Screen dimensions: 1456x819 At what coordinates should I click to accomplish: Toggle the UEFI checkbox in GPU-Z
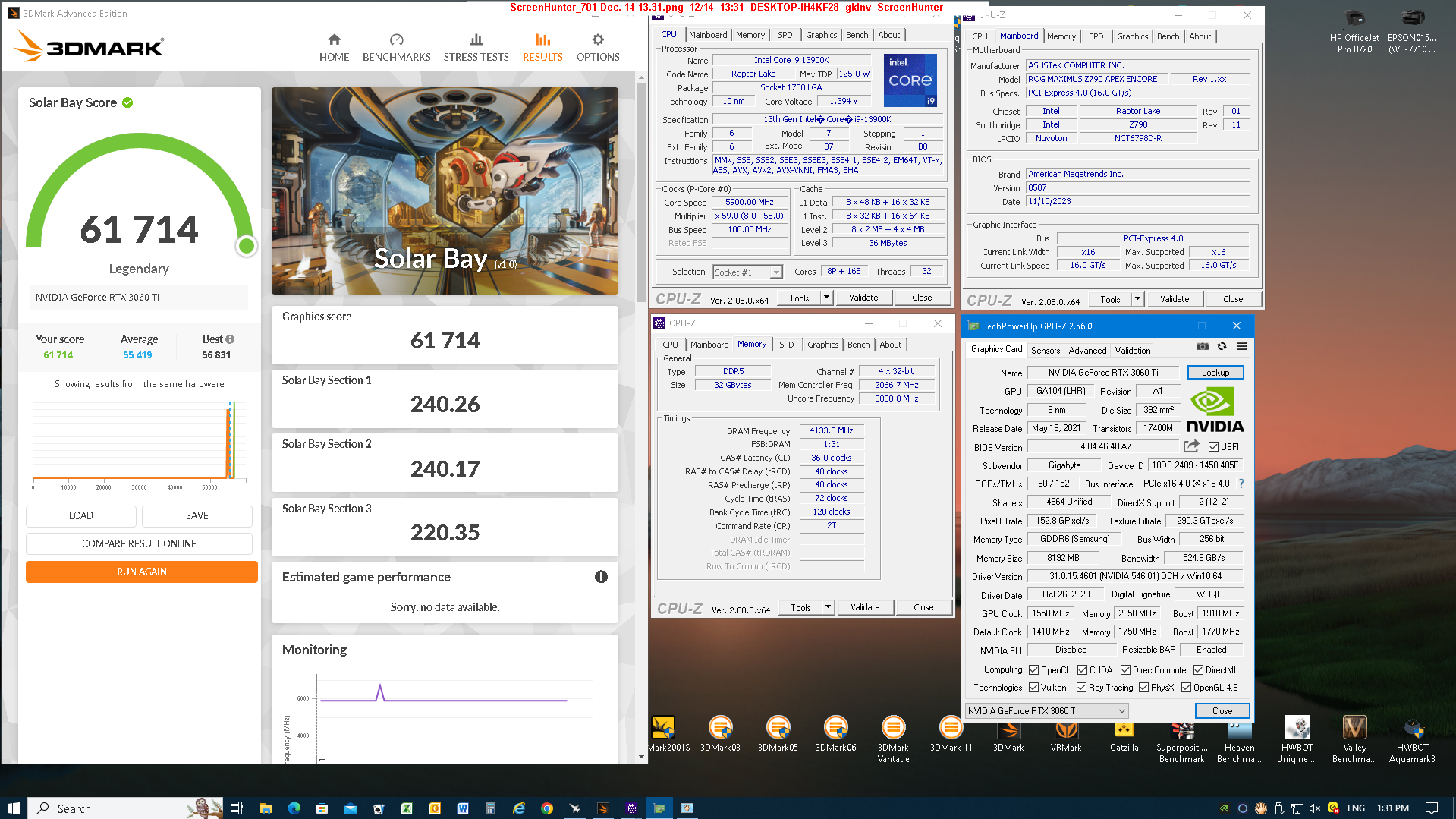pos(1213,447)
